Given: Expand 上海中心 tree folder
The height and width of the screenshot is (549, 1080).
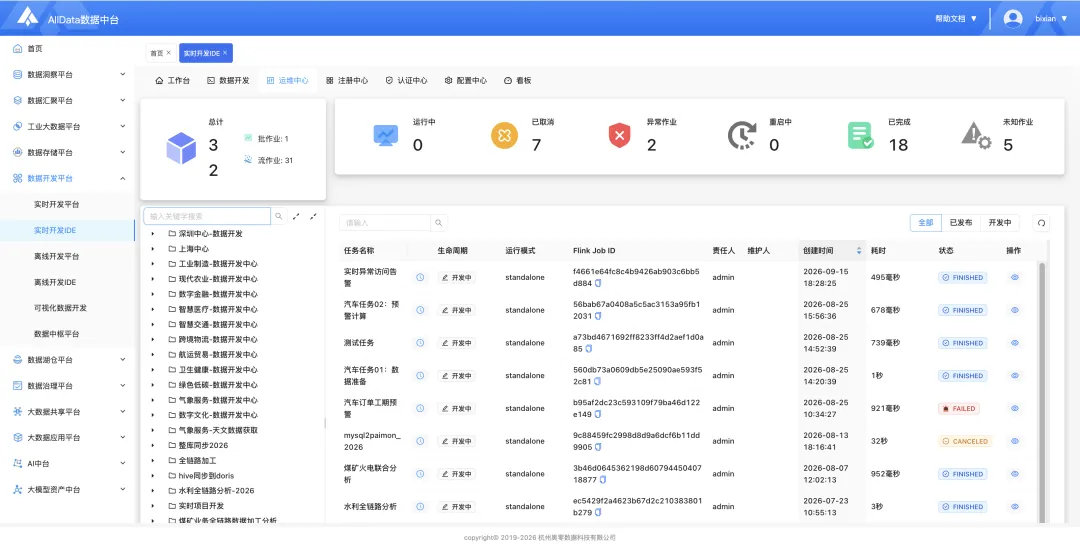Looking at the screenshot, I should click(153, 249).
